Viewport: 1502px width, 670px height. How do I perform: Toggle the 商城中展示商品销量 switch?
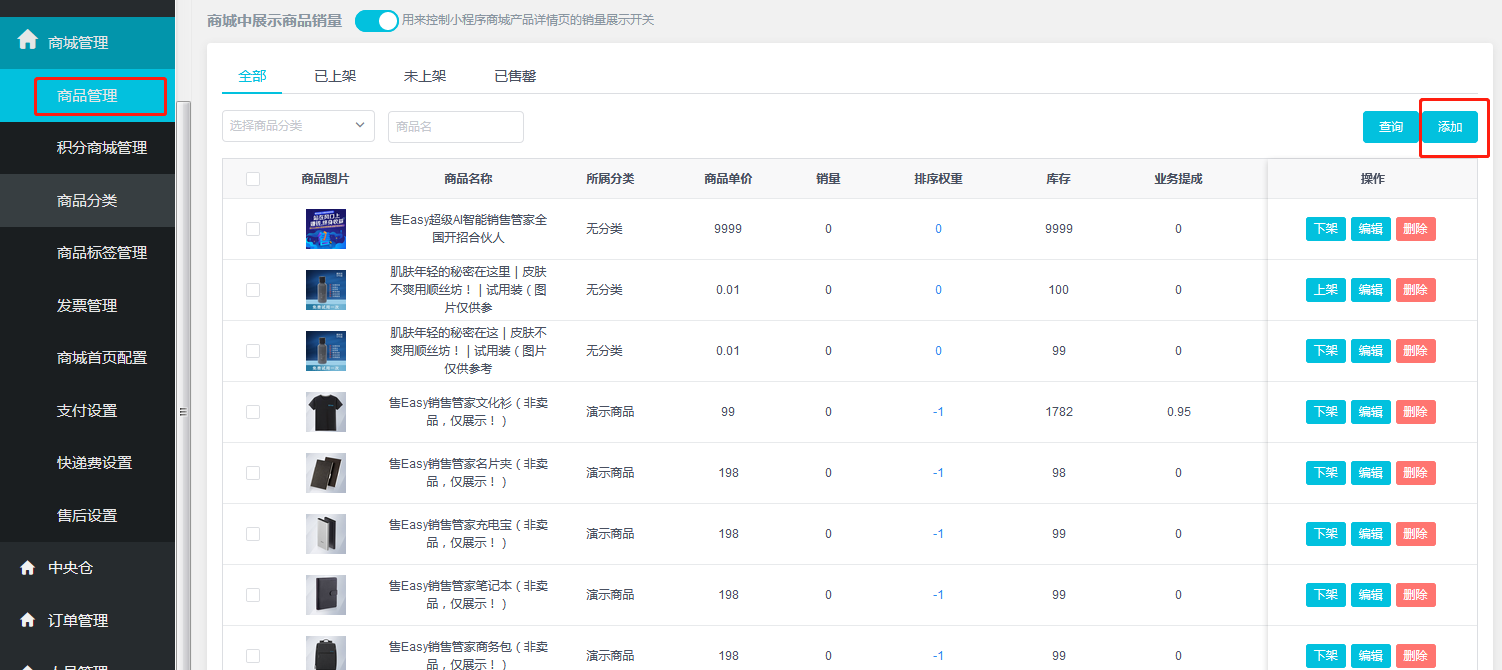[x=377, y=20]
